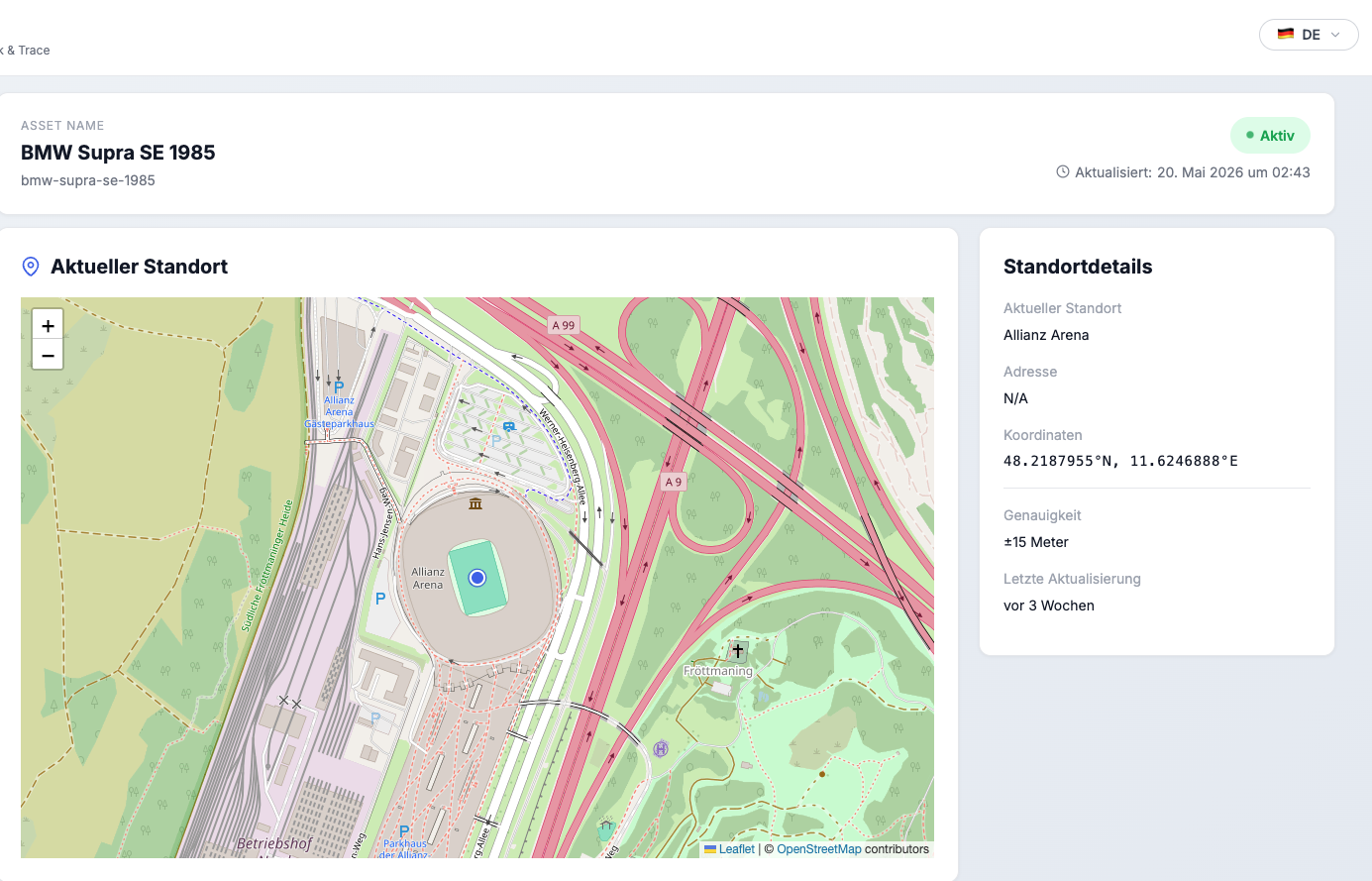Click the location pin icon beside Aktueller Standort

[x=31, y=267]
